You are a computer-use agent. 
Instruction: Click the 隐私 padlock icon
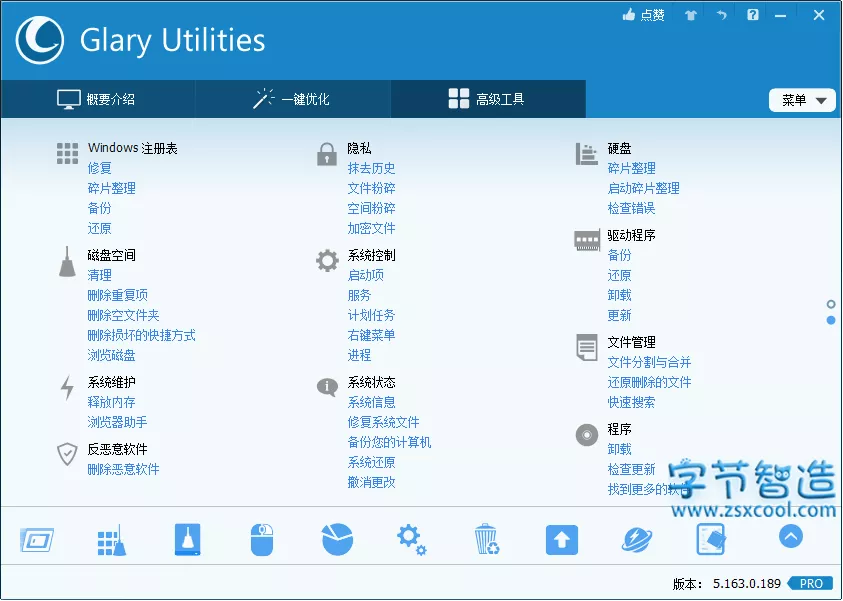327,154
